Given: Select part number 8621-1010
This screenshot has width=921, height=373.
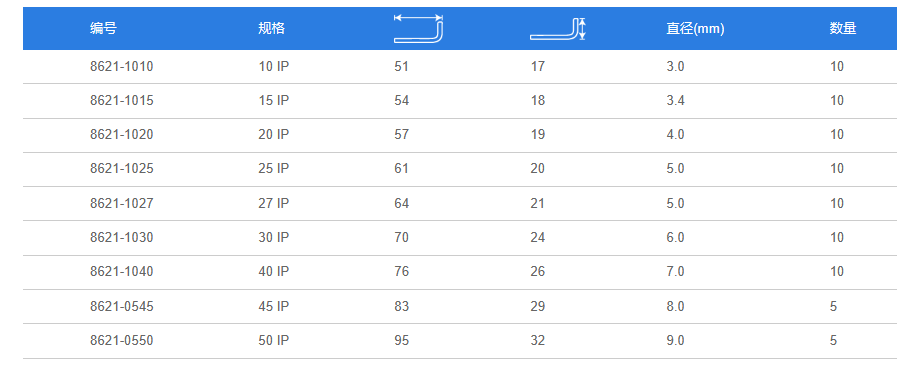Looking at the screenshot, I should 122,66.
